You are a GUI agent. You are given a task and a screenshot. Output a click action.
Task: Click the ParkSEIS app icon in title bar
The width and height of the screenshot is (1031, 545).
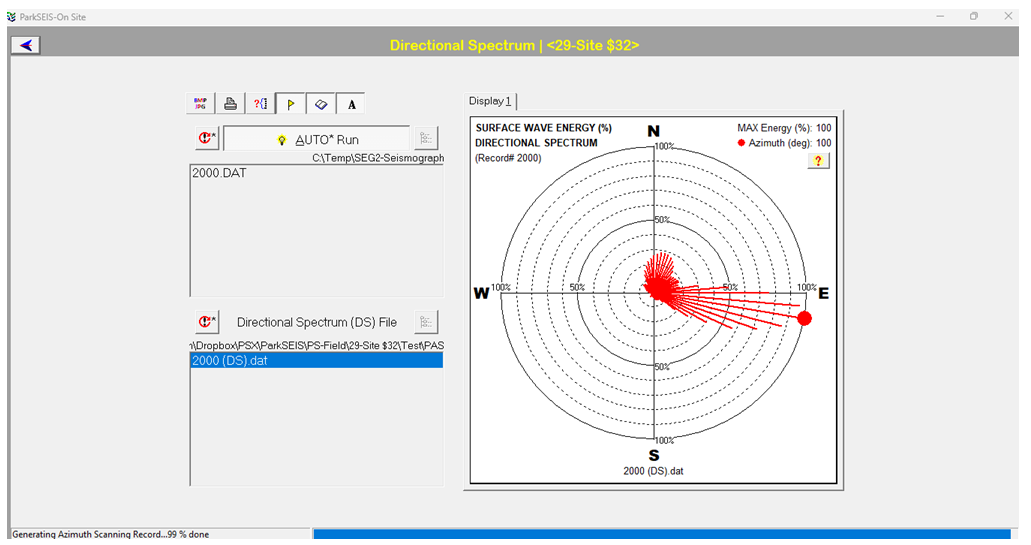10,16
